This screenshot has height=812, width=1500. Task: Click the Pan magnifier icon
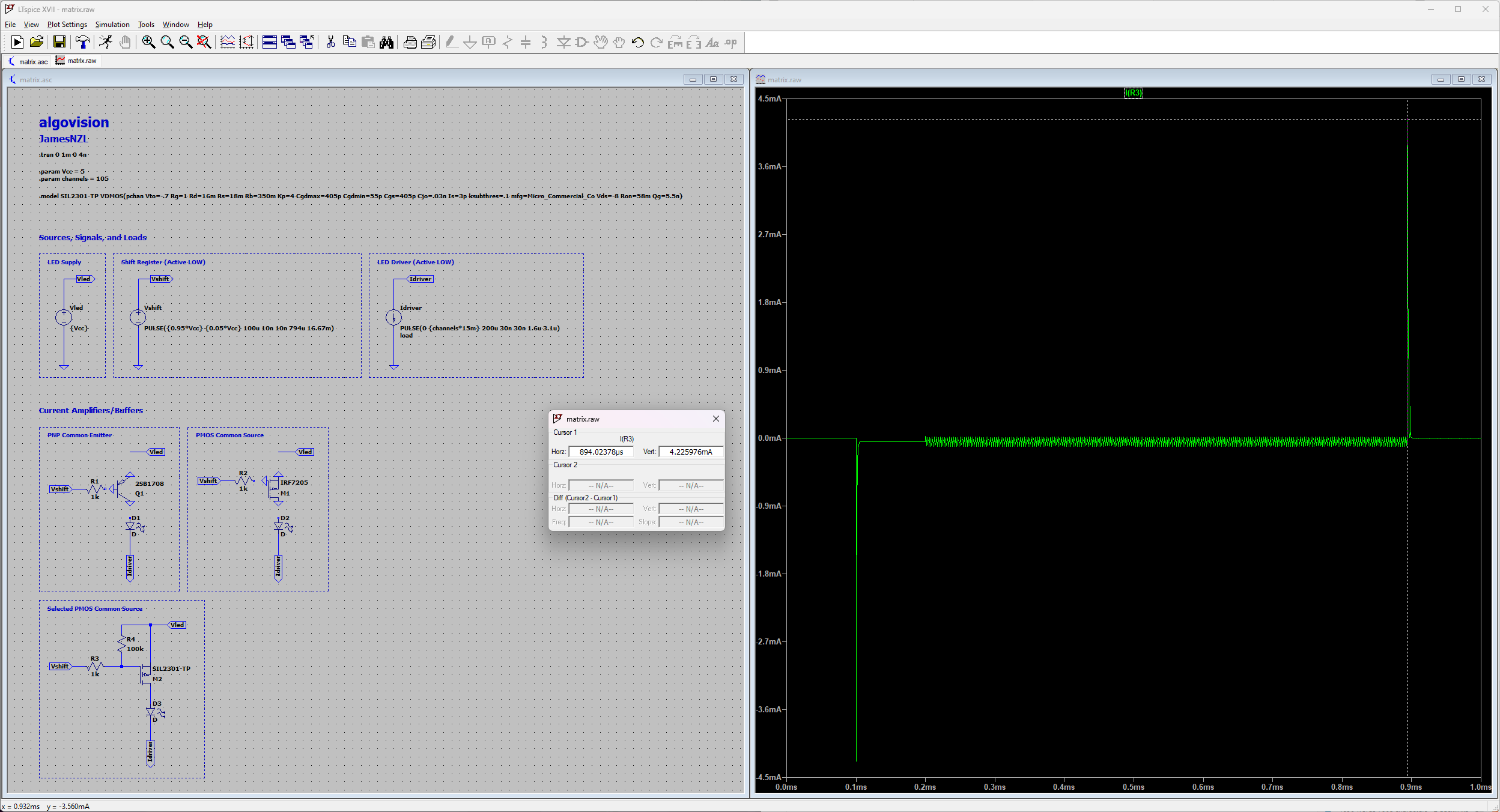(x=167, y=42)
